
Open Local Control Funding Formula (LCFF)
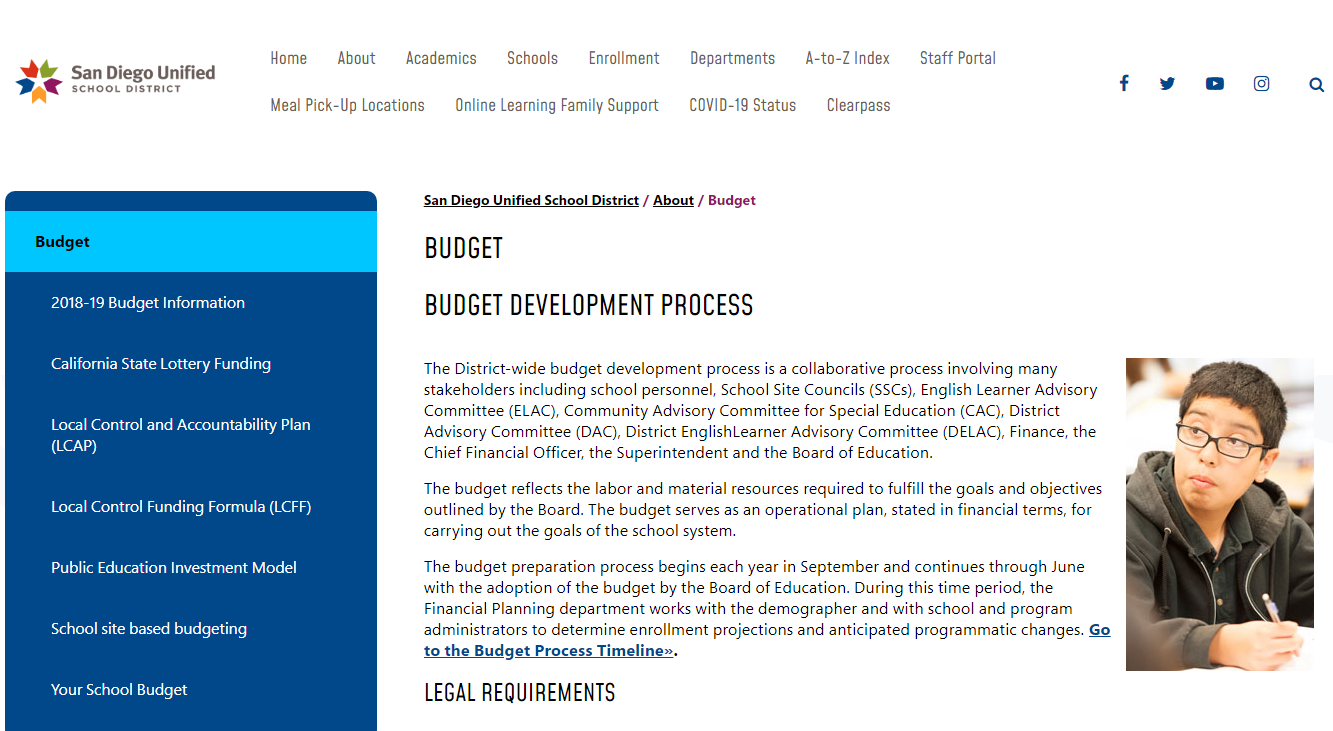[181, 507]
